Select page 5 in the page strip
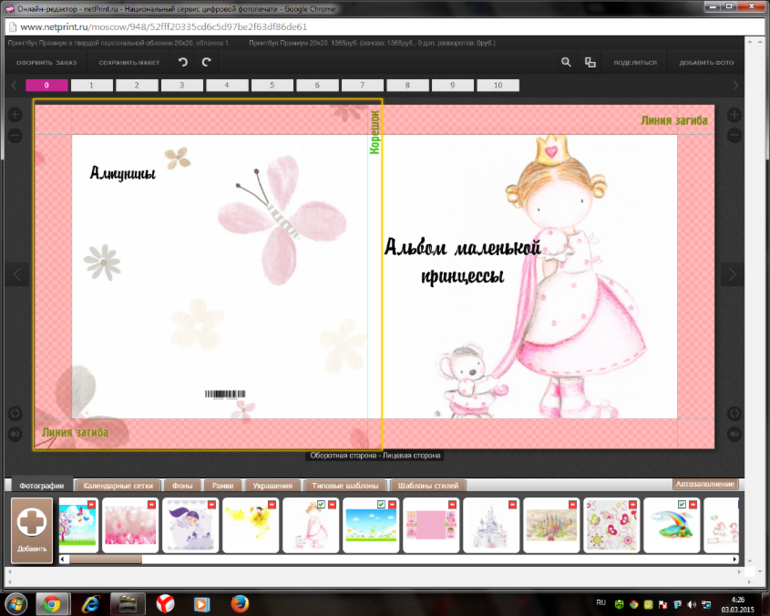Screen dimensions: 770x616 click(271, 86)
